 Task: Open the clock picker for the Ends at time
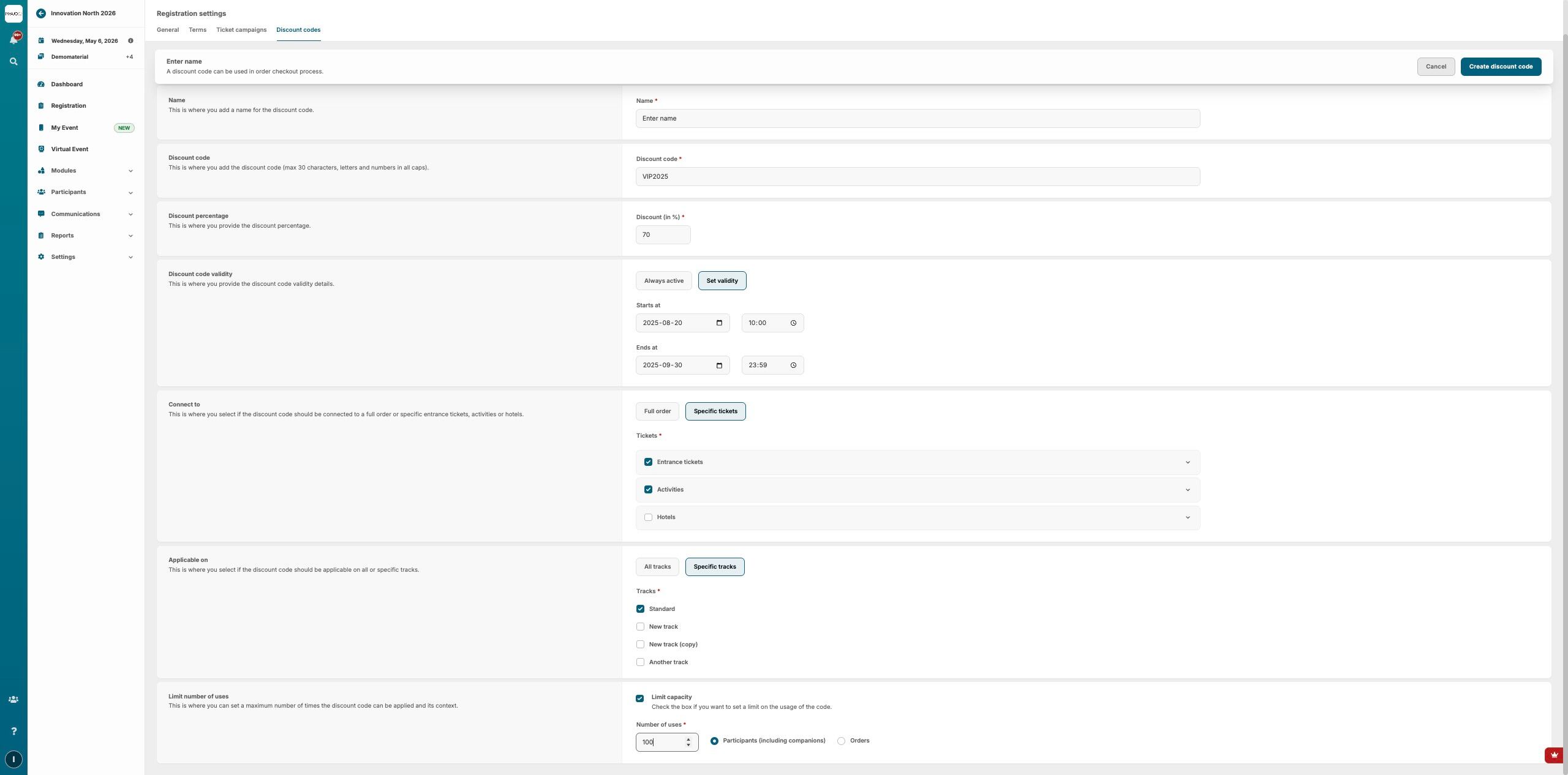coord(793,365)
